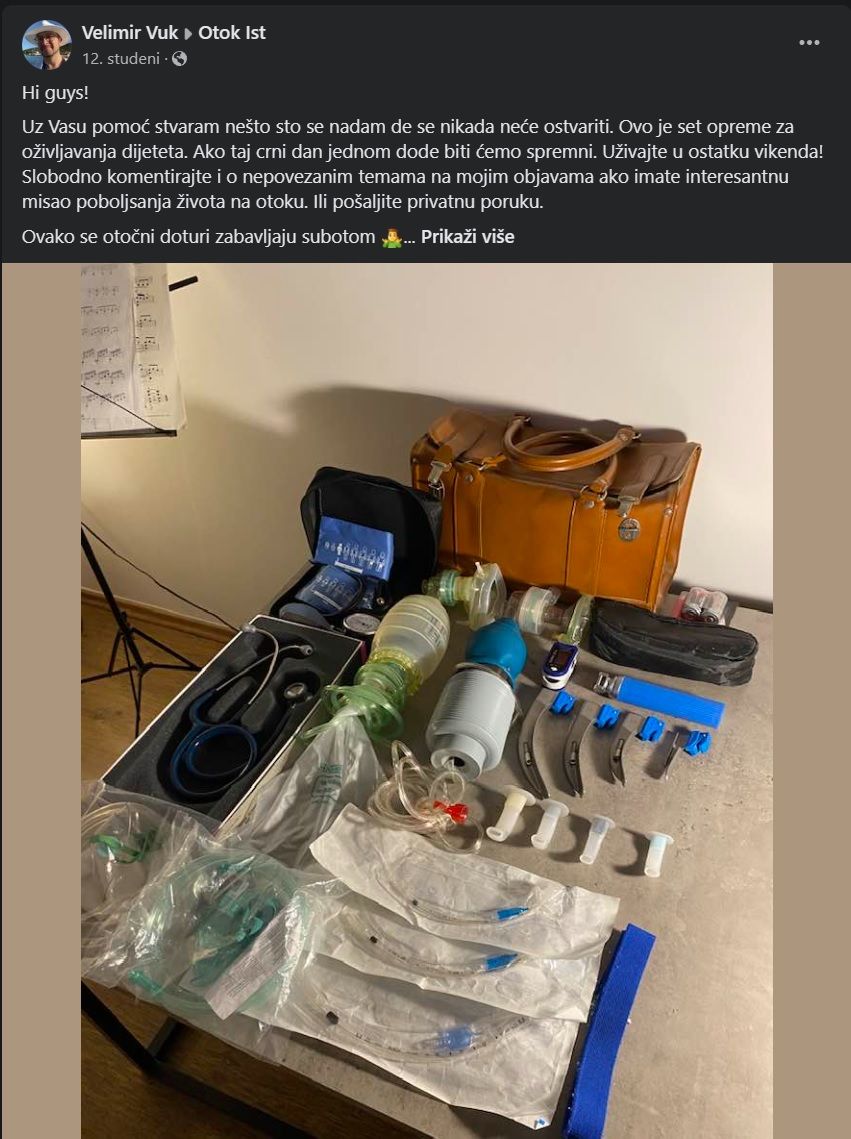Image resolution: width=851 pixels, height=1139 pixels.
Task: Open the post timestamp 12. studeni
Action: point(121,59)
